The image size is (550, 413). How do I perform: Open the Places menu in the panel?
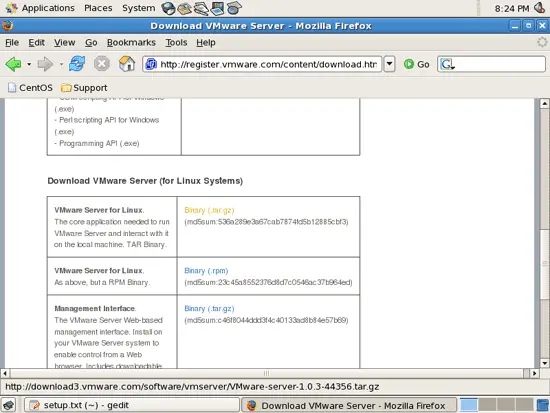tap(98, 8)
